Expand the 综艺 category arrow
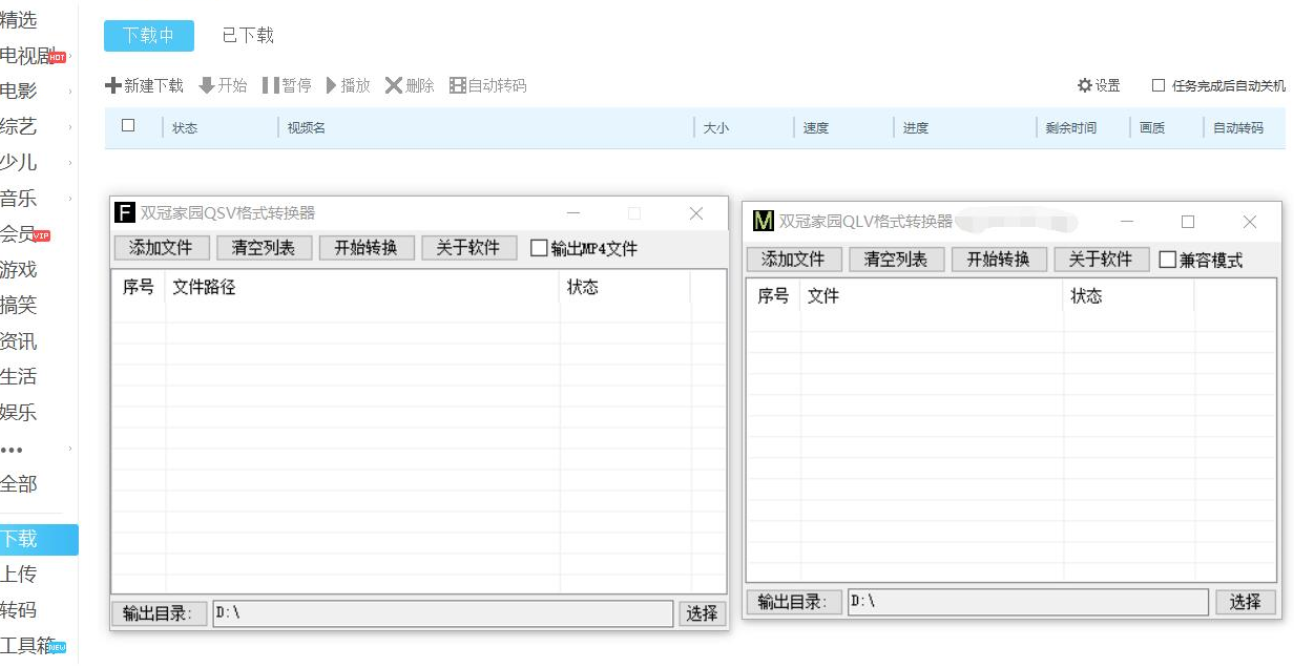The width and height of the screenshot is (1294, 666). [x=70, y=127]
